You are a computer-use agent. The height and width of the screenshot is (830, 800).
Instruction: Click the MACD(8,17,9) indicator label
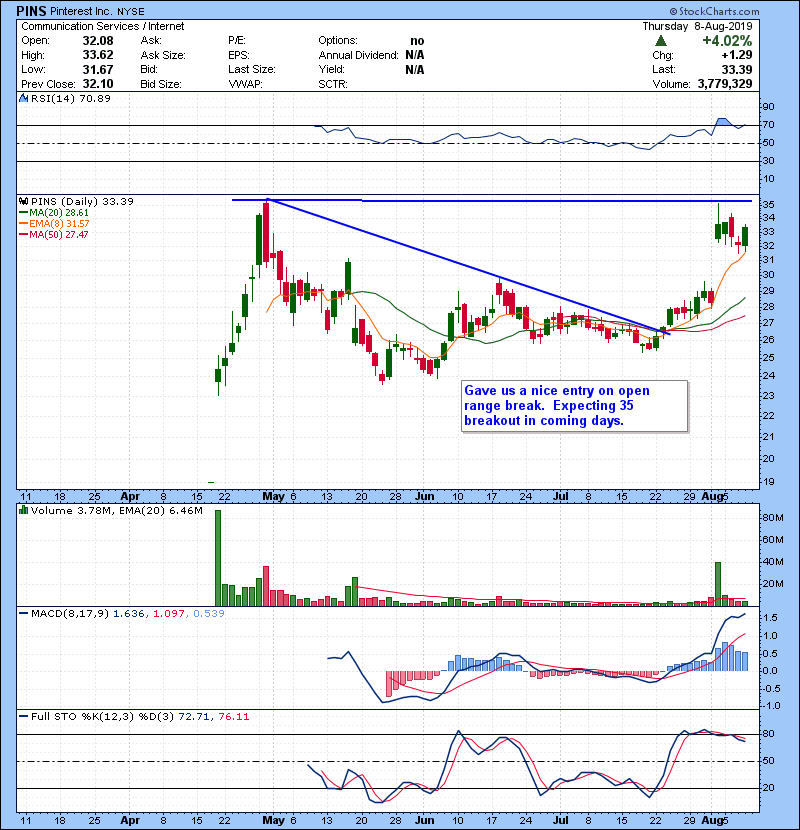click(x=70, y=613)
